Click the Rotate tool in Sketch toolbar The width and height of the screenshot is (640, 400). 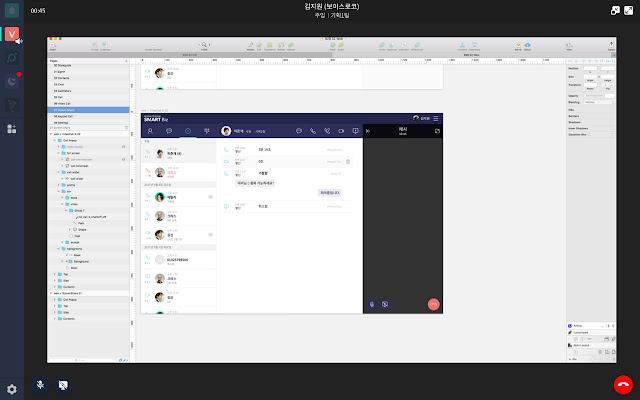click(x=281, y=46)
